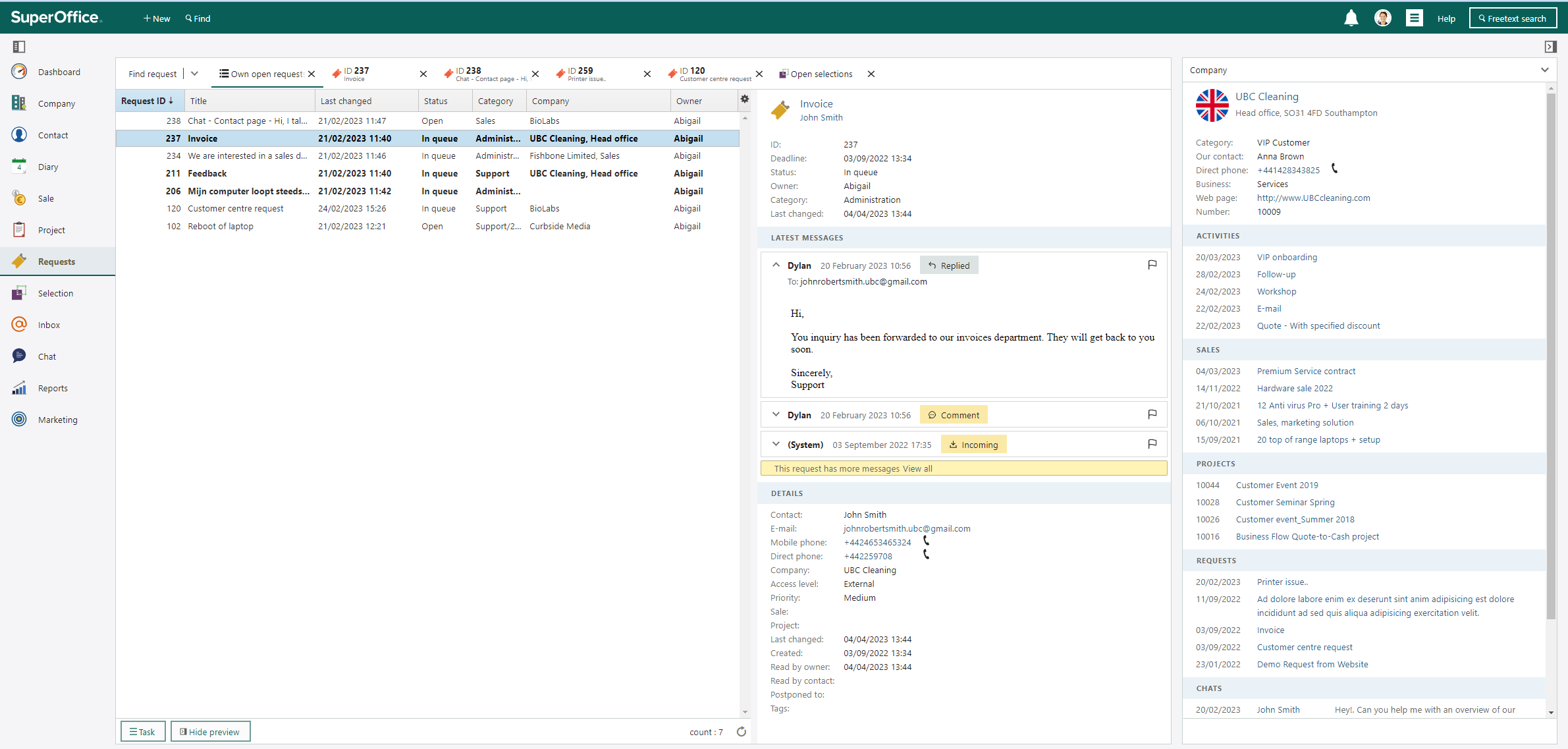Click the New button in top bar
This screenshot has width=1568, height=749.
click(x=157, y=18)
